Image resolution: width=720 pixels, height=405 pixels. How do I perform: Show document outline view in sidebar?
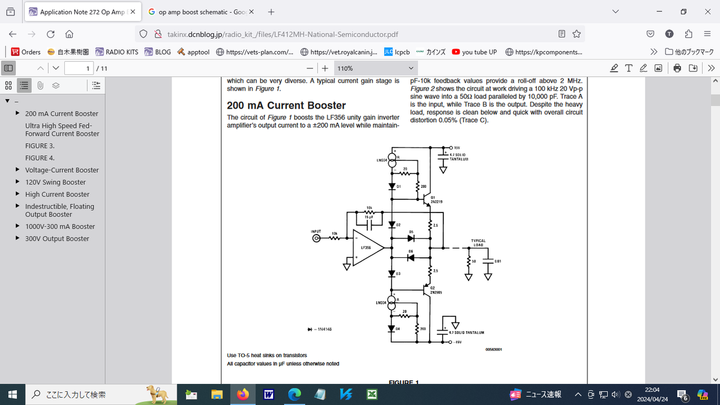point(25,86)
